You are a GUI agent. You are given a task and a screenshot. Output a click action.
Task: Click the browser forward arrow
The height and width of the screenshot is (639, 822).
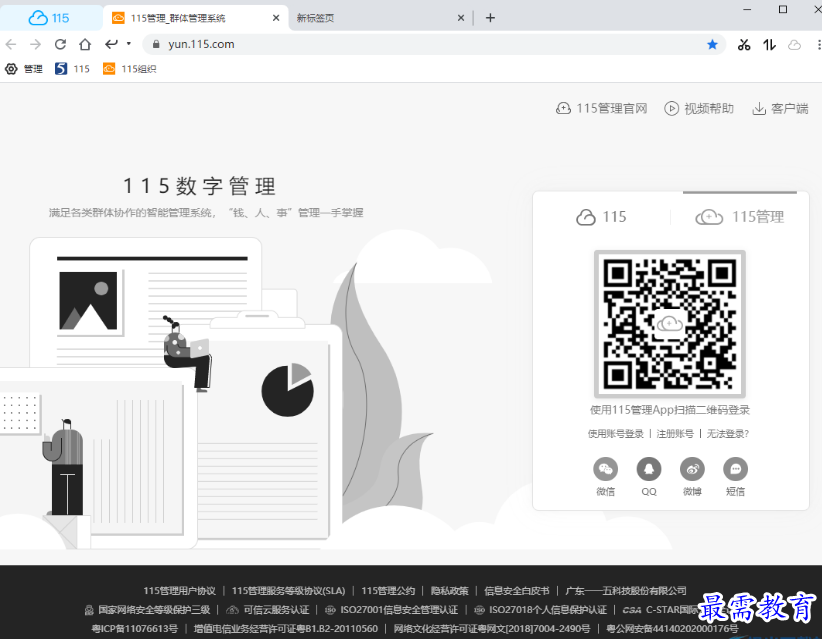(x=36, y=45)
